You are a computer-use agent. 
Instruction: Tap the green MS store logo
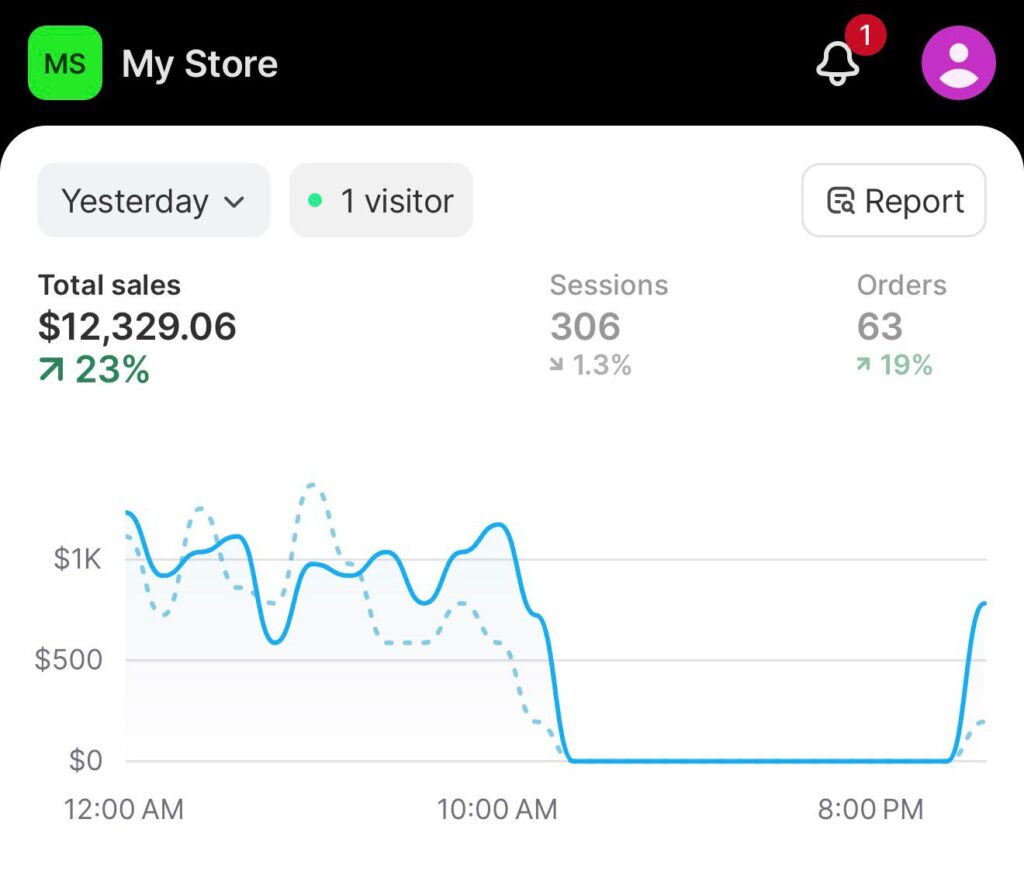(65, 64)
